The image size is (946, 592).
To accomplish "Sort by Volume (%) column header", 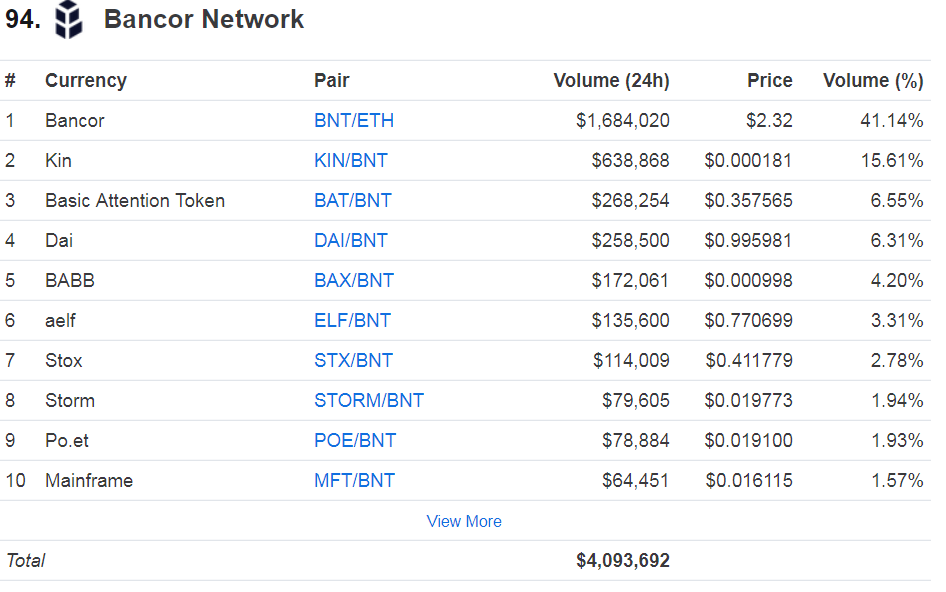I will [x=872, y=81].
